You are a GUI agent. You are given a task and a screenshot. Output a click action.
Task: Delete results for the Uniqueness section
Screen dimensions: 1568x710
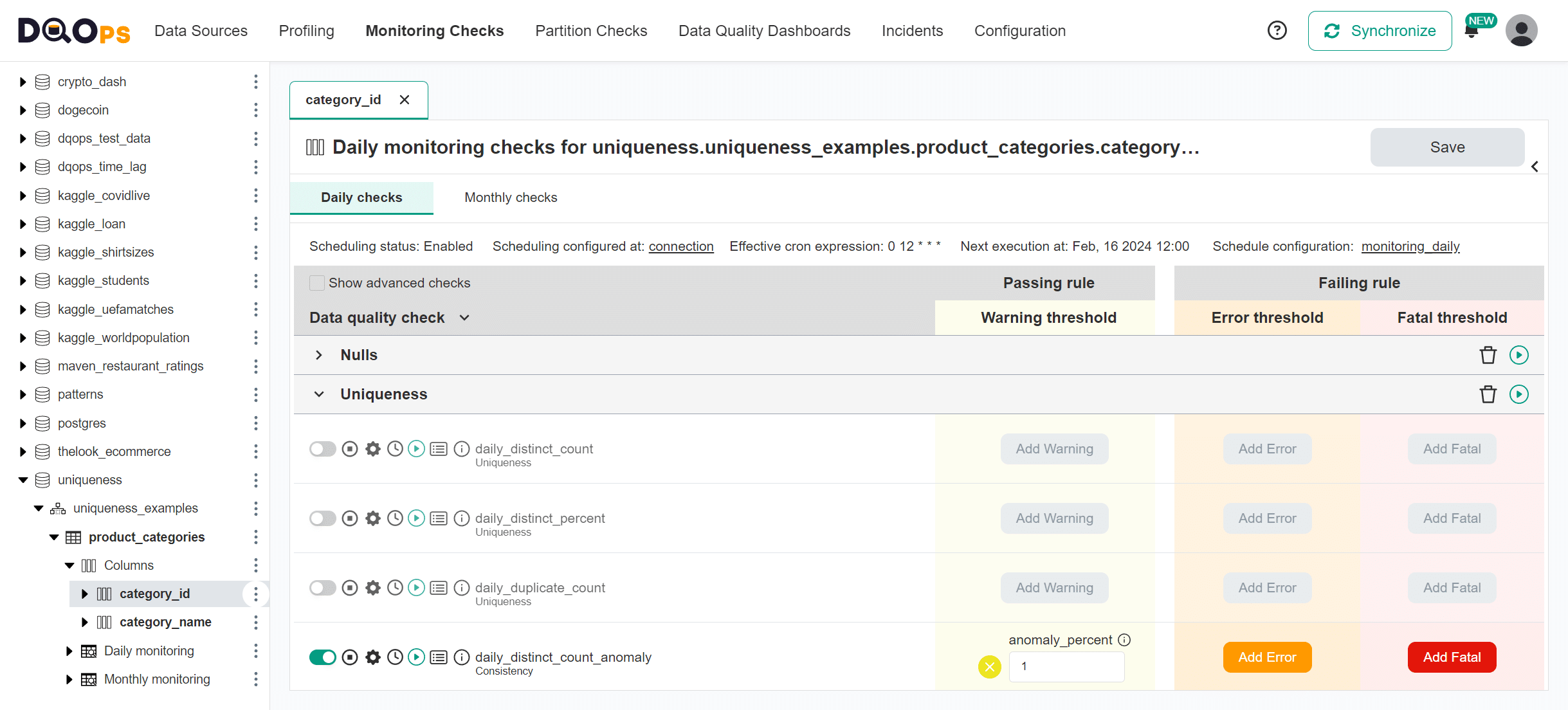pyautogui.click(x=1488, y=394)
